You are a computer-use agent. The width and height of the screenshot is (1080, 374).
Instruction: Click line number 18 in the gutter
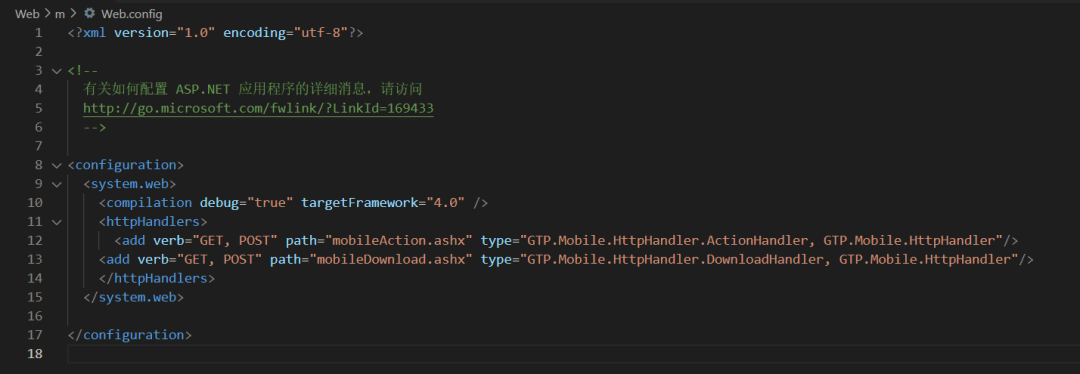pos(34,353)
